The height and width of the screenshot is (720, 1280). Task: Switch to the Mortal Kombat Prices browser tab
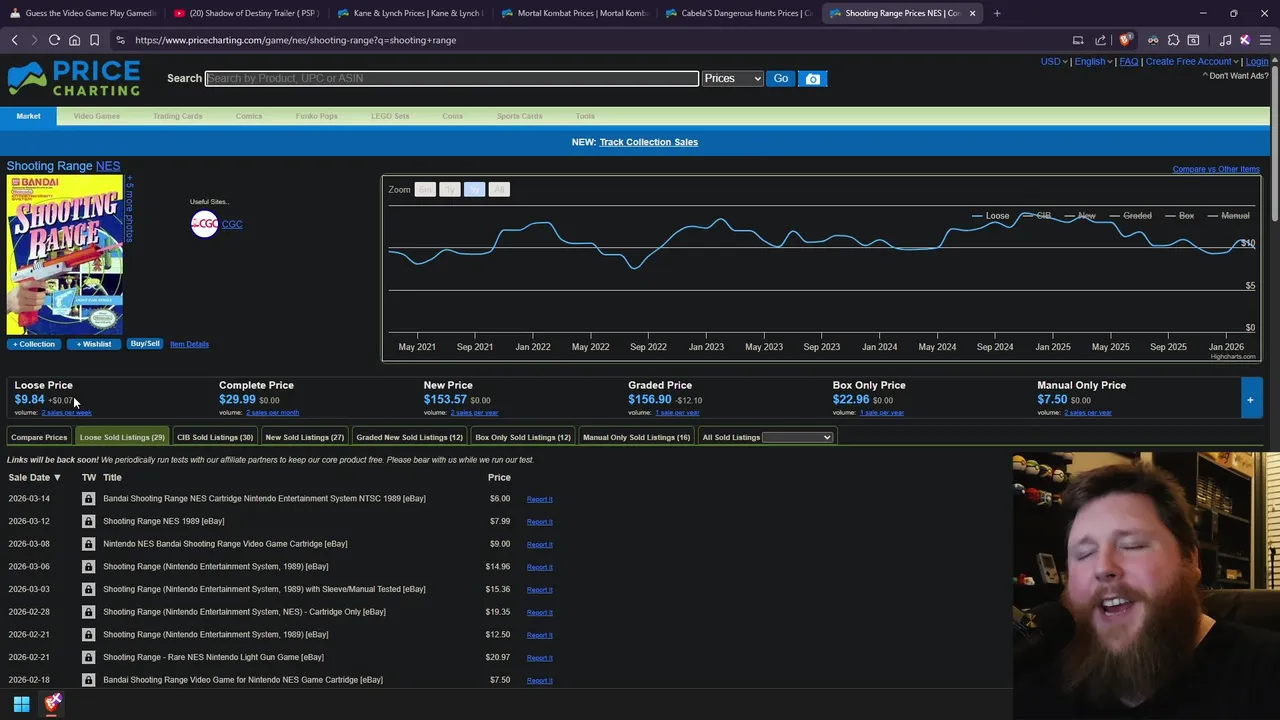click(x=573, y=13)
